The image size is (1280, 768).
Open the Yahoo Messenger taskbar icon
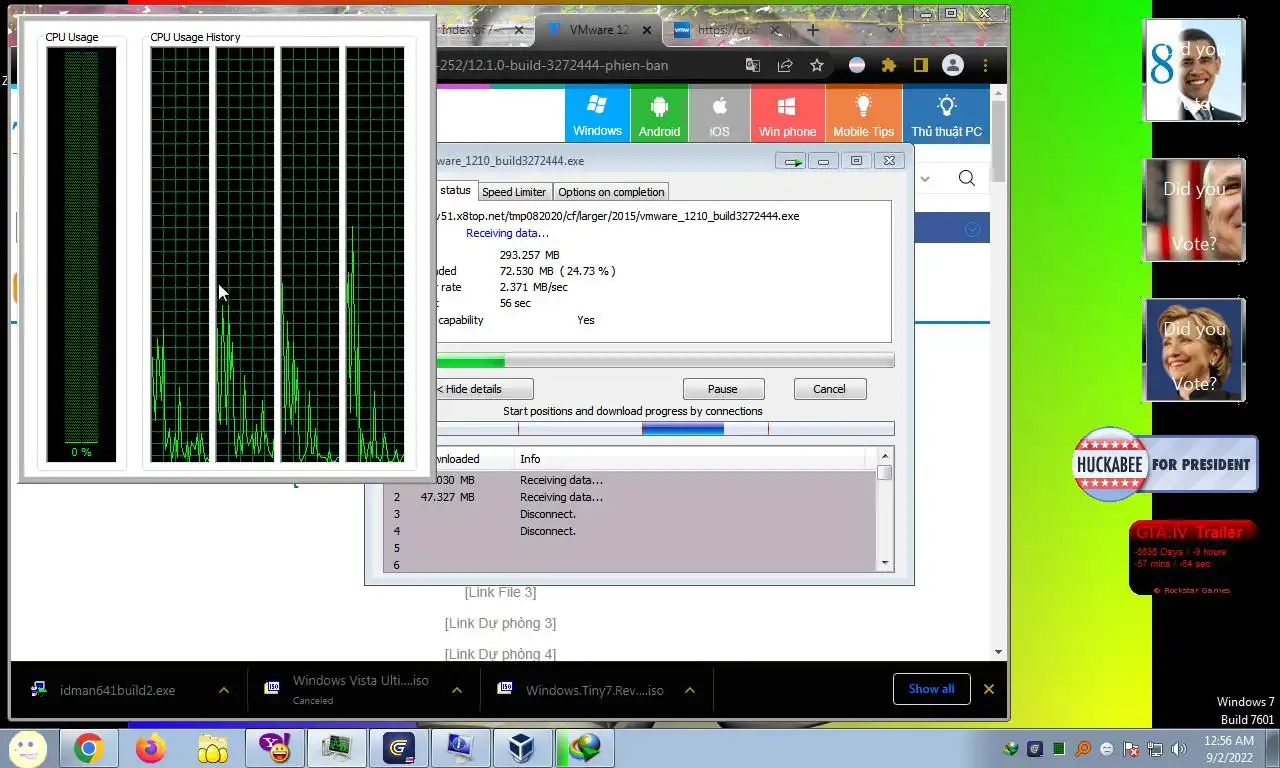274,748
